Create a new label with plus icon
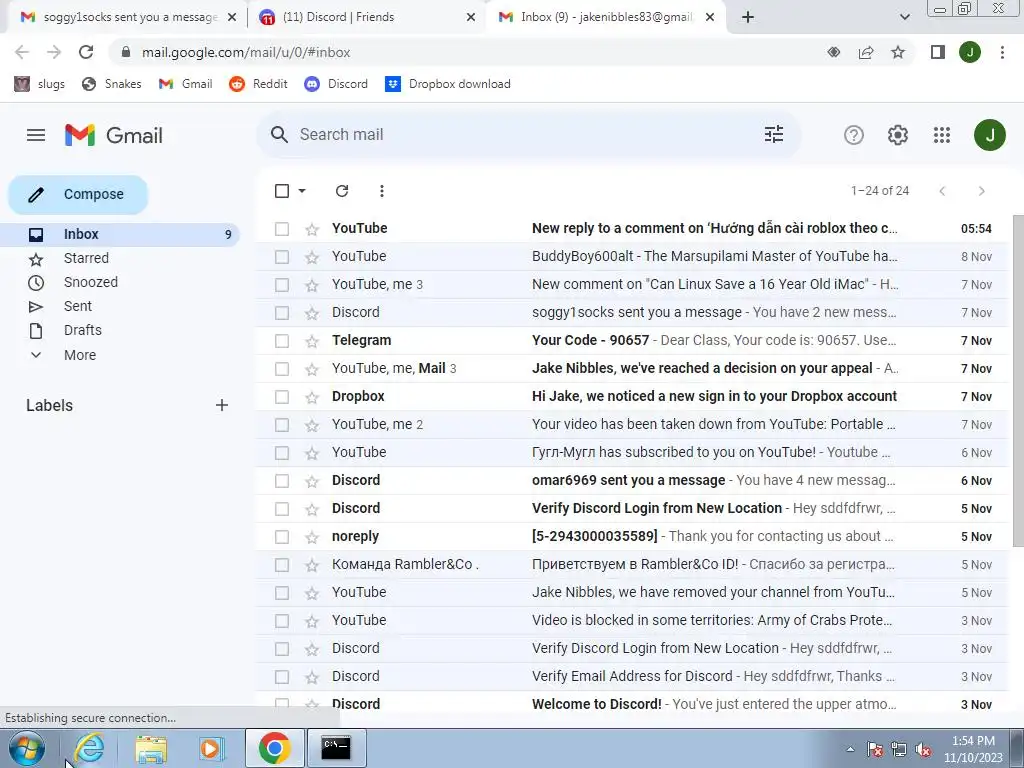This screenshot has height=768, width=1024. tap(222, 405)
